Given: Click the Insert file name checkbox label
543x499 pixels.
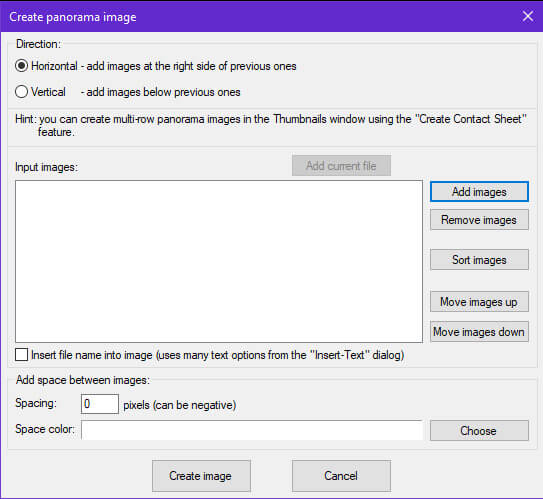Looking at the screenshot, I should (217, 355).
